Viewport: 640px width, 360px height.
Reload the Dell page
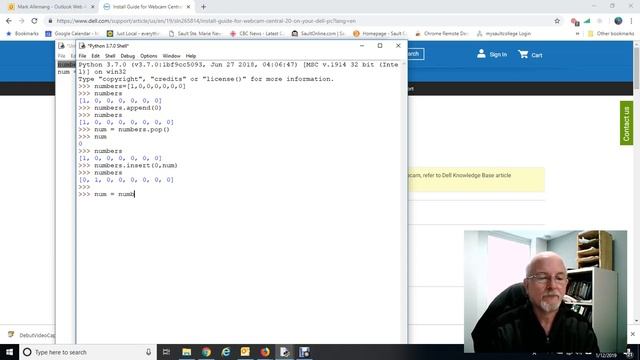tap(34, 21)
